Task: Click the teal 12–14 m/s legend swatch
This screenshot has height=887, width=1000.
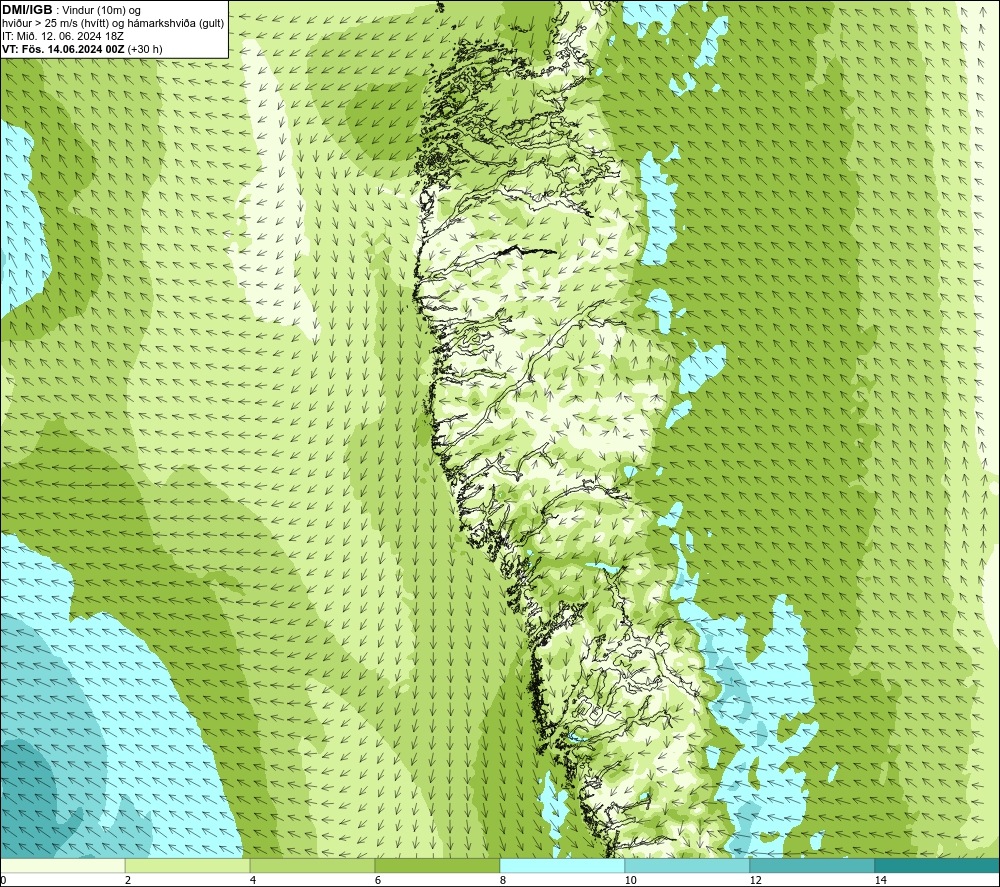Action: tap(812, 865)
